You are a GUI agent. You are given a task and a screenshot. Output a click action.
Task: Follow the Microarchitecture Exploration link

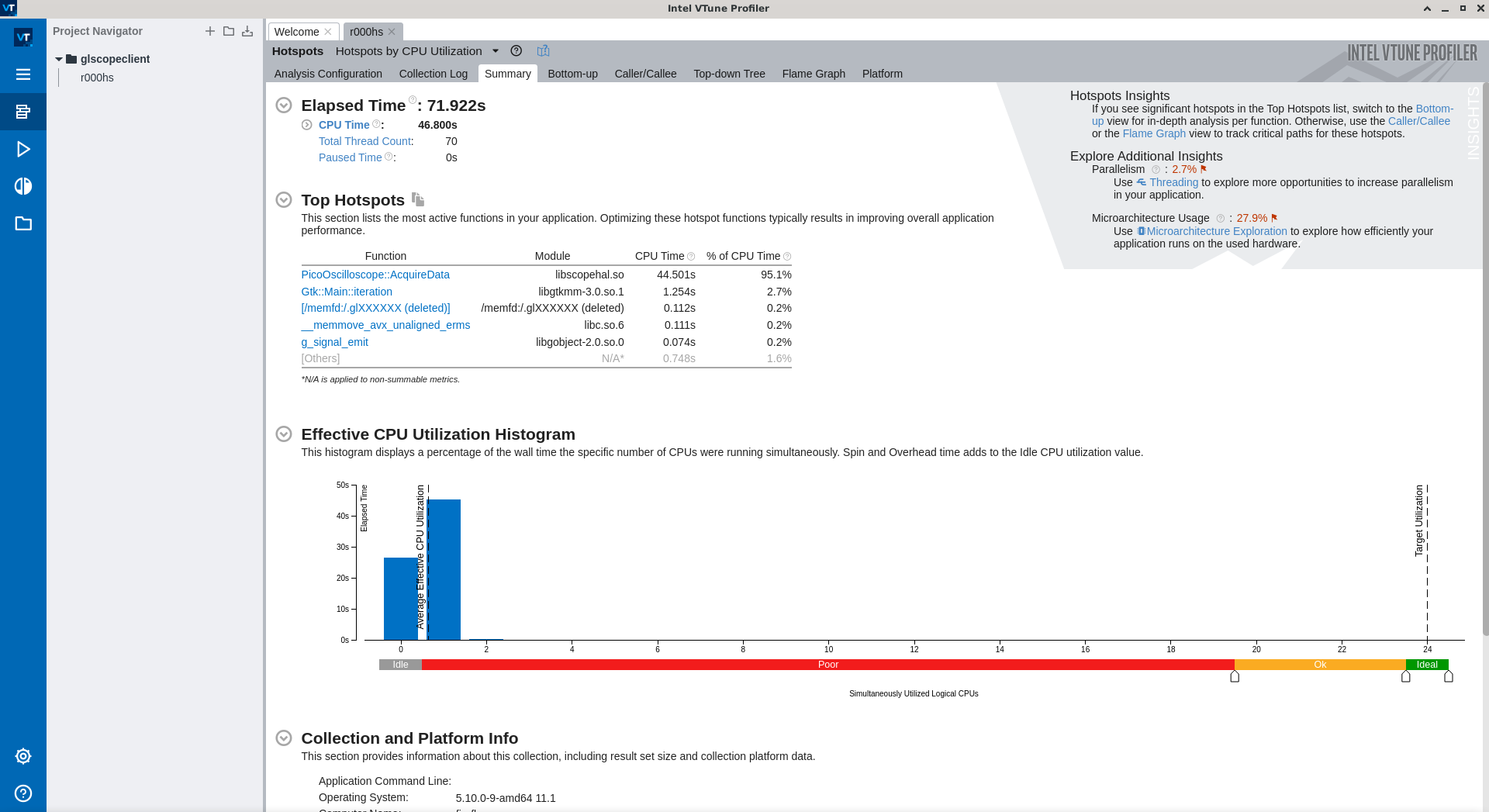tap(1217, 231)
